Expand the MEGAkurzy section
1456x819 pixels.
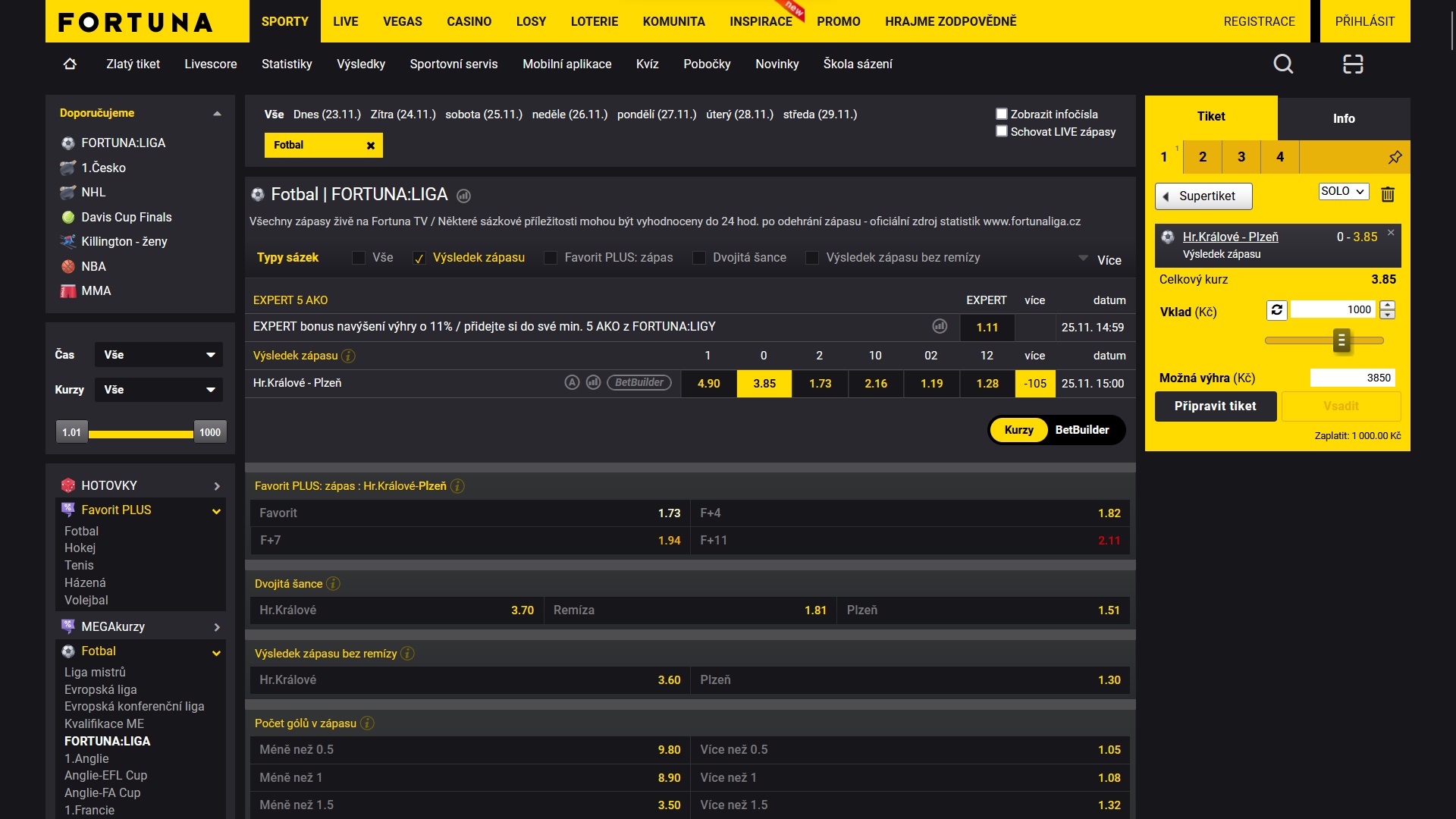217,627
